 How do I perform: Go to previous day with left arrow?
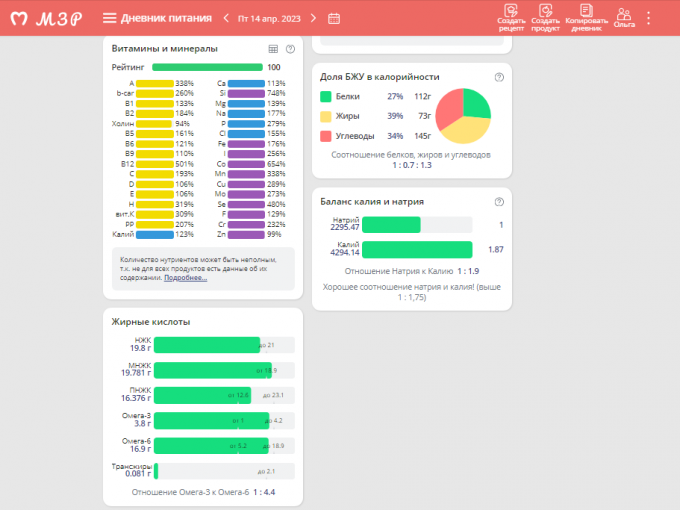tap(226, 18)
